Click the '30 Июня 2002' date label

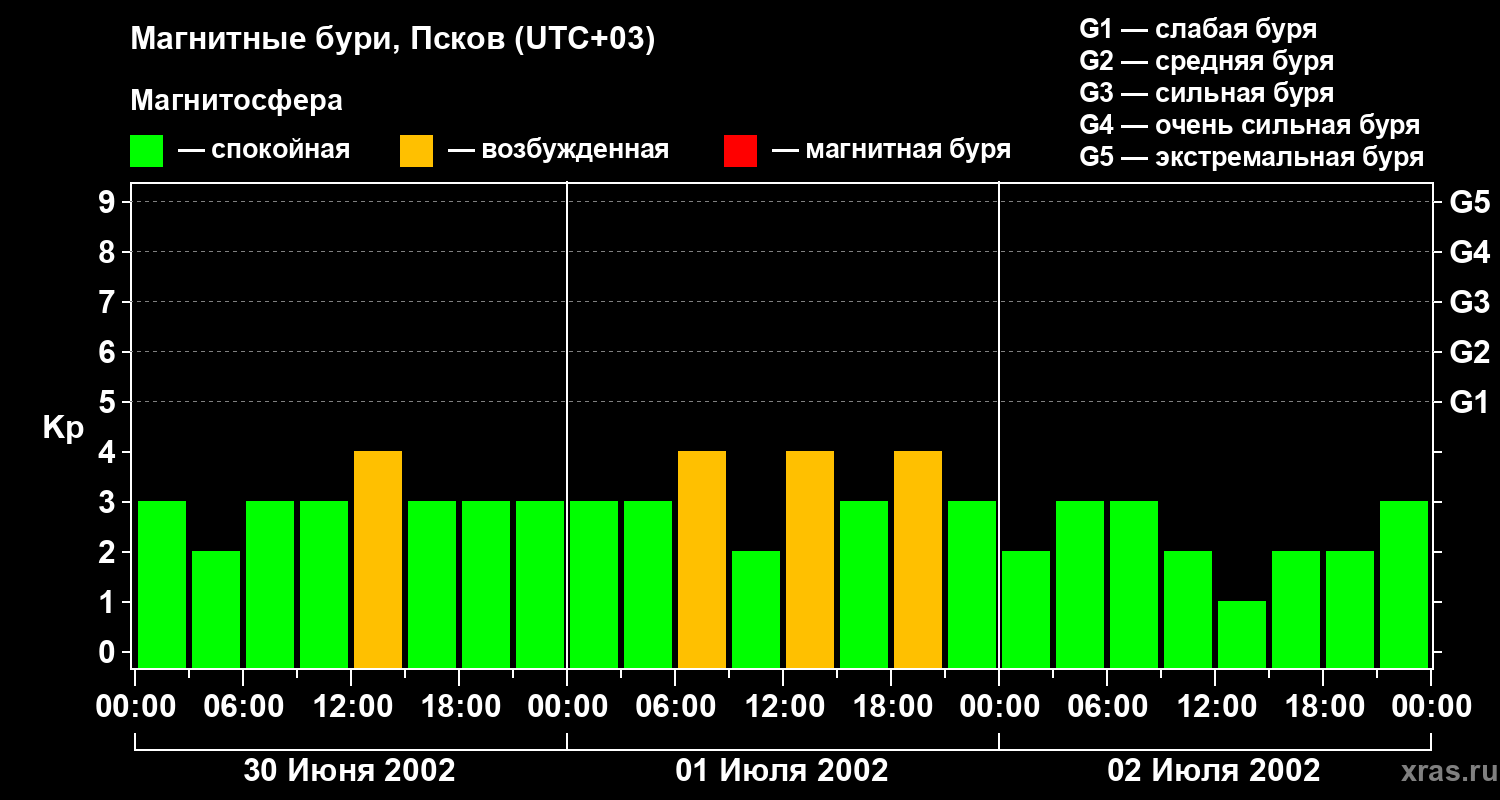(350, 771)
